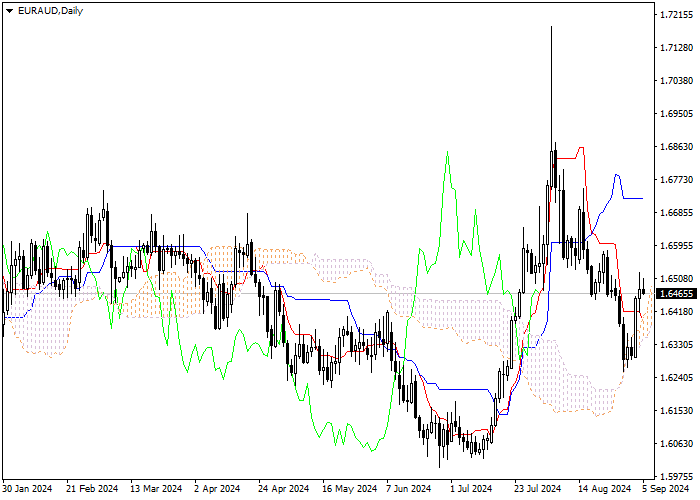
Task: Click the 23 Jul 2024 date label
Action: point(538,489)
